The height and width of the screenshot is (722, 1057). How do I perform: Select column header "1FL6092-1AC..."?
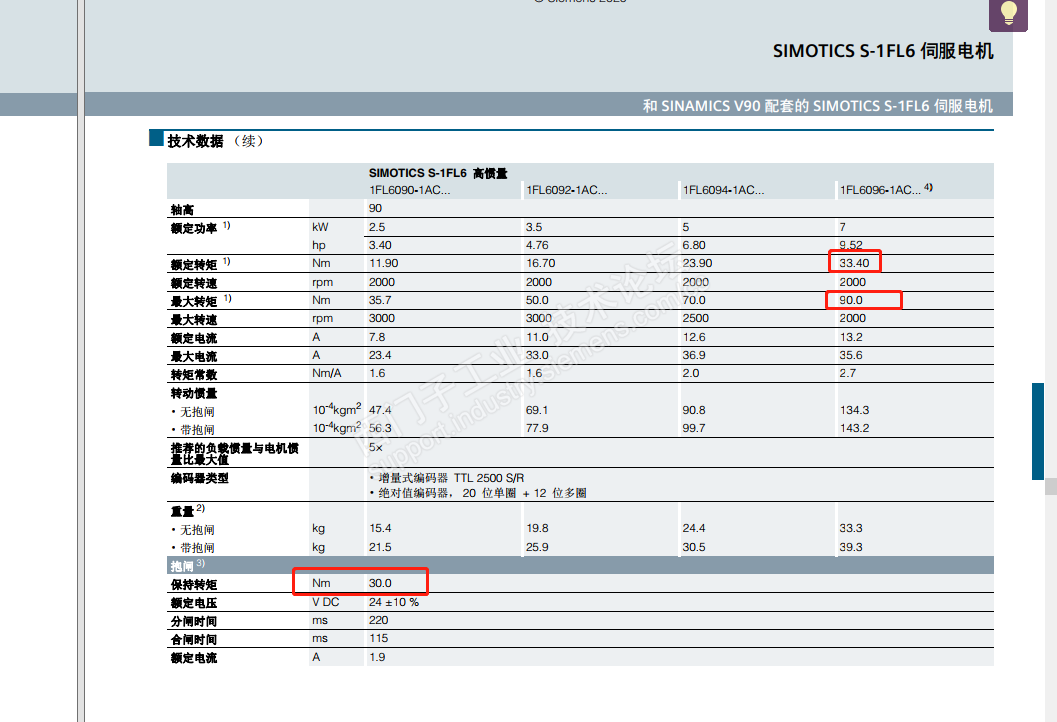566,190
